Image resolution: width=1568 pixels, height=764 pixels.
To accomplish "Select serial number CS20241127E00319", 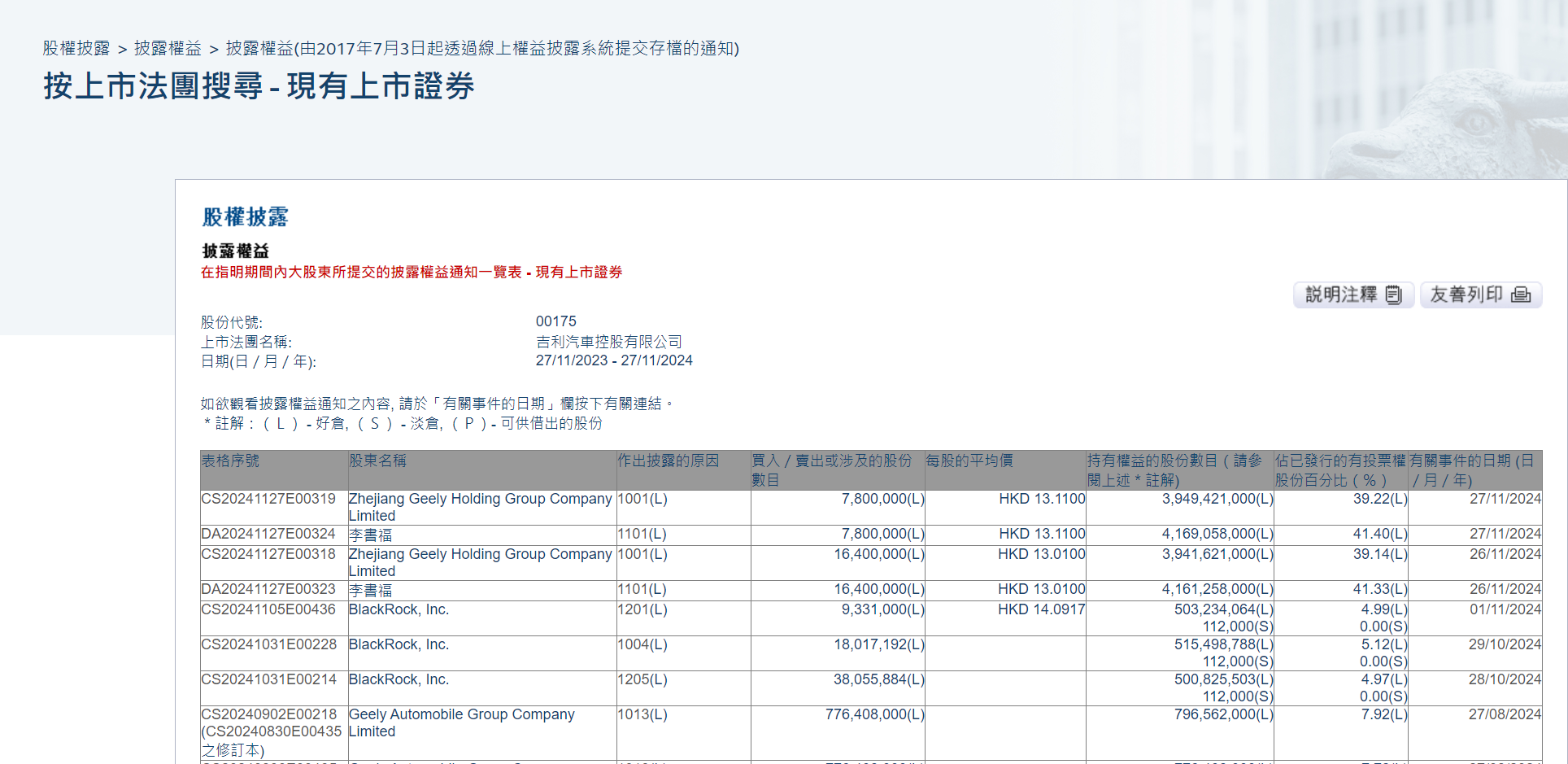I will (x=268, y=499).
